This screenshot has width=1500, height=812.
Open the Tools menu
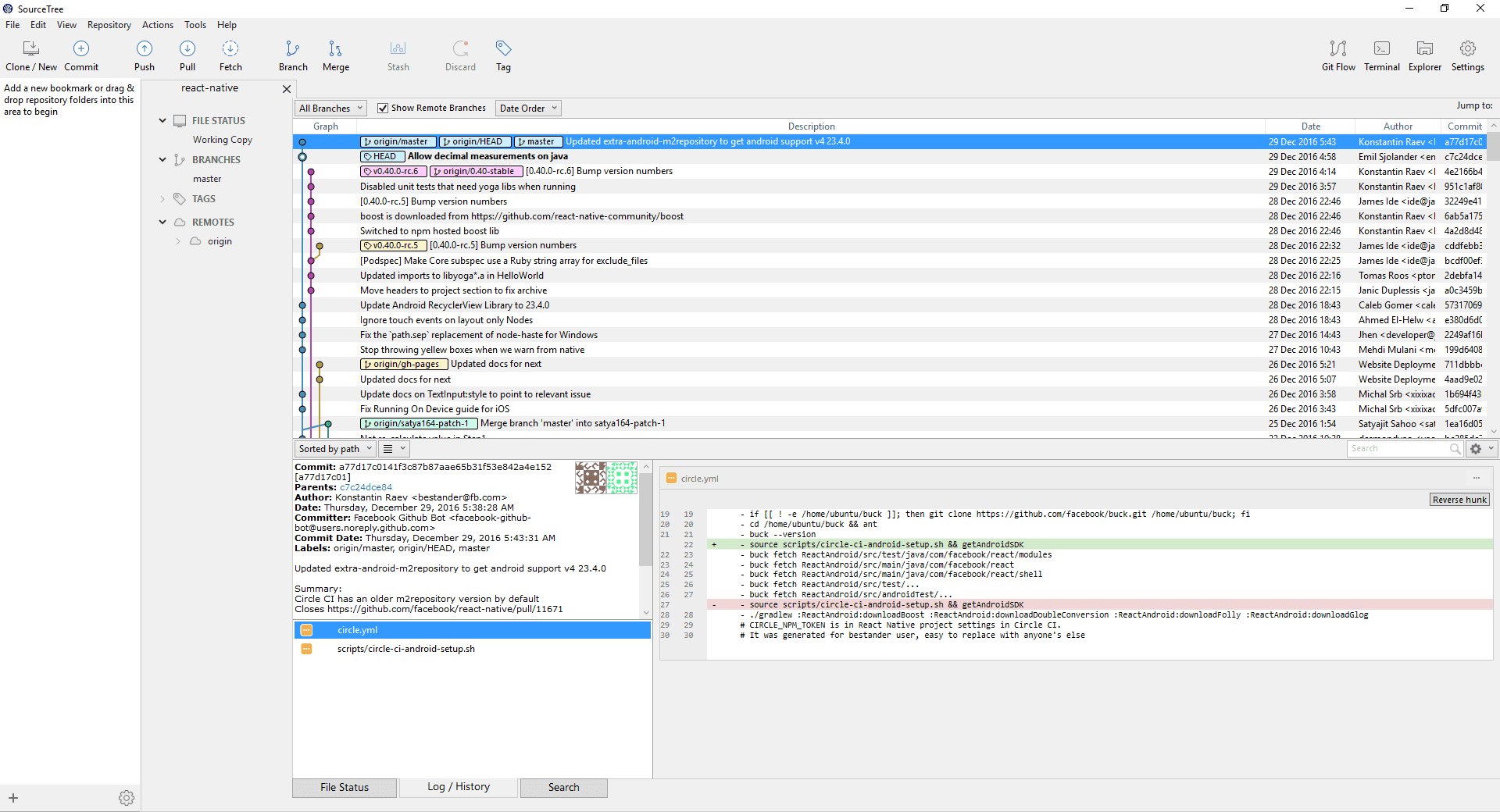[x=195, y=25]
